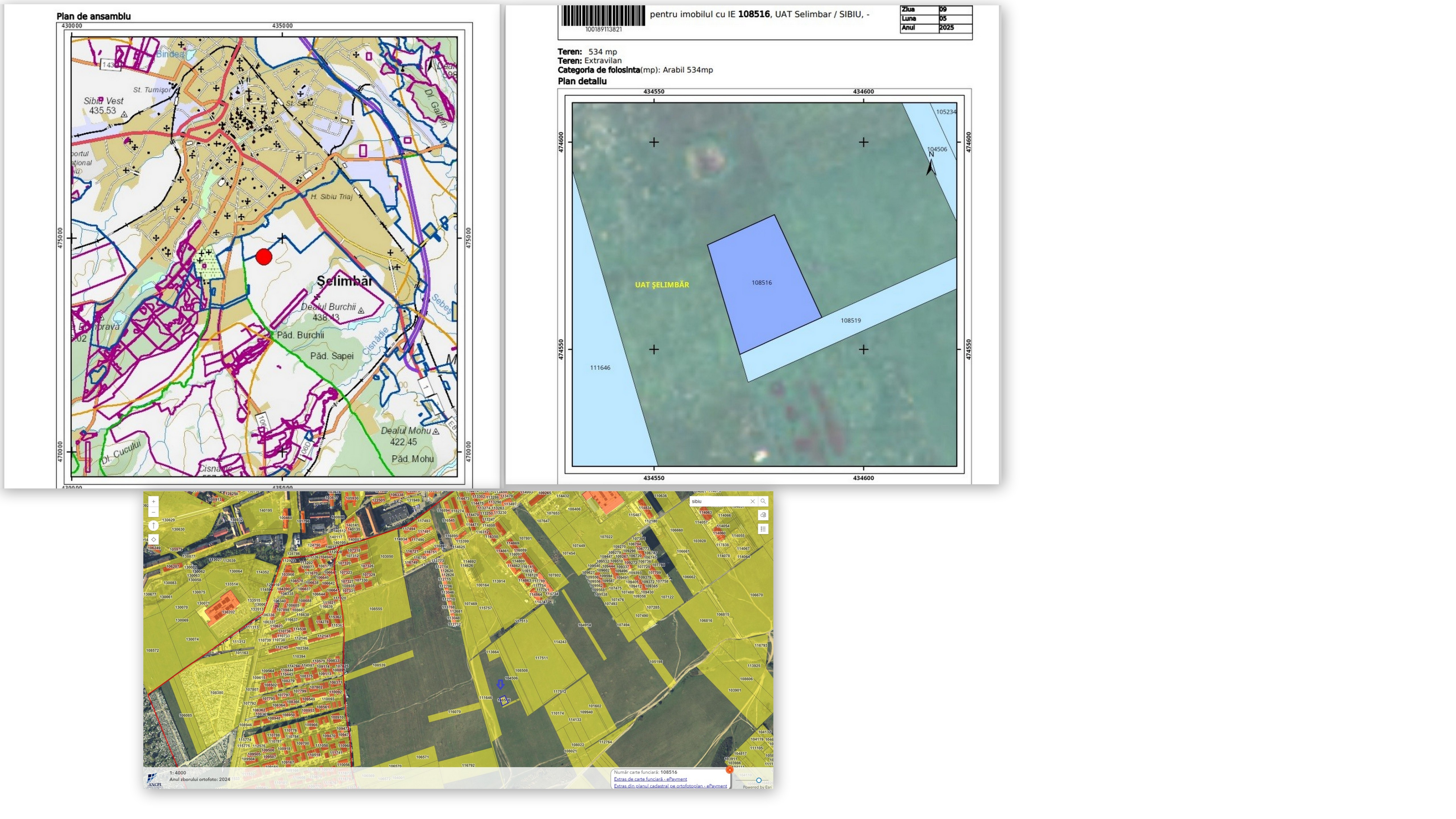Screen dimensions: 1456x819
Task: Close the carte funciară 108516 popup
Action: [730, 770]
